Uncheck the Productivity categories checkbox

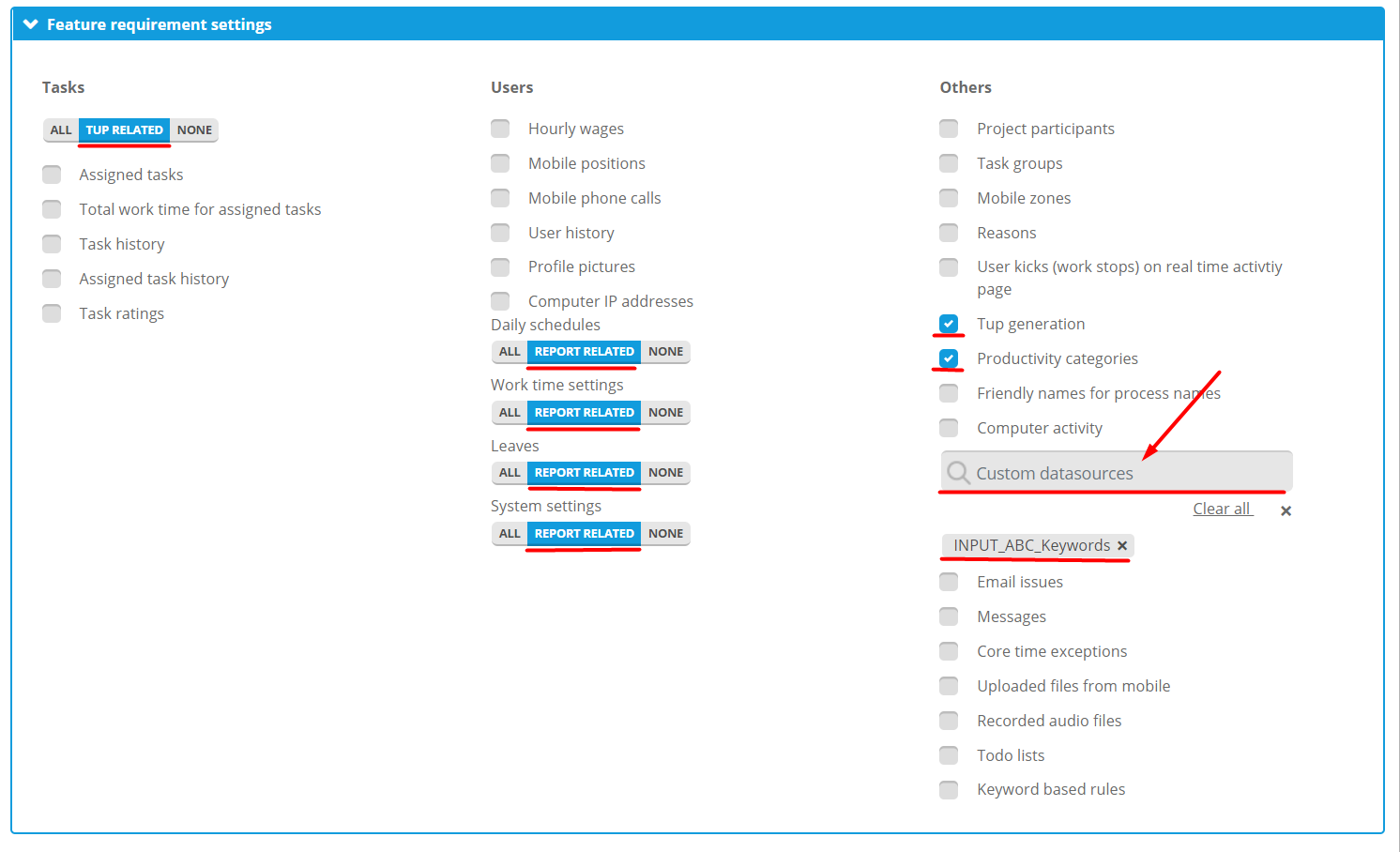coord(949,358)
